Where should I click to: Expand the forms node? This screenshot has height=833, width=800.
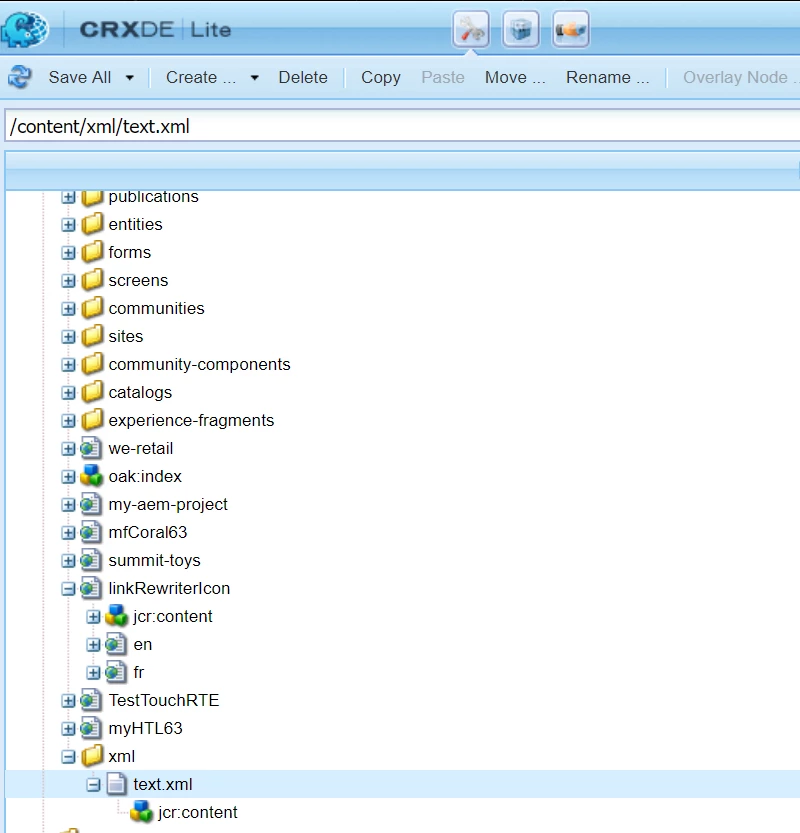point(68,253)
